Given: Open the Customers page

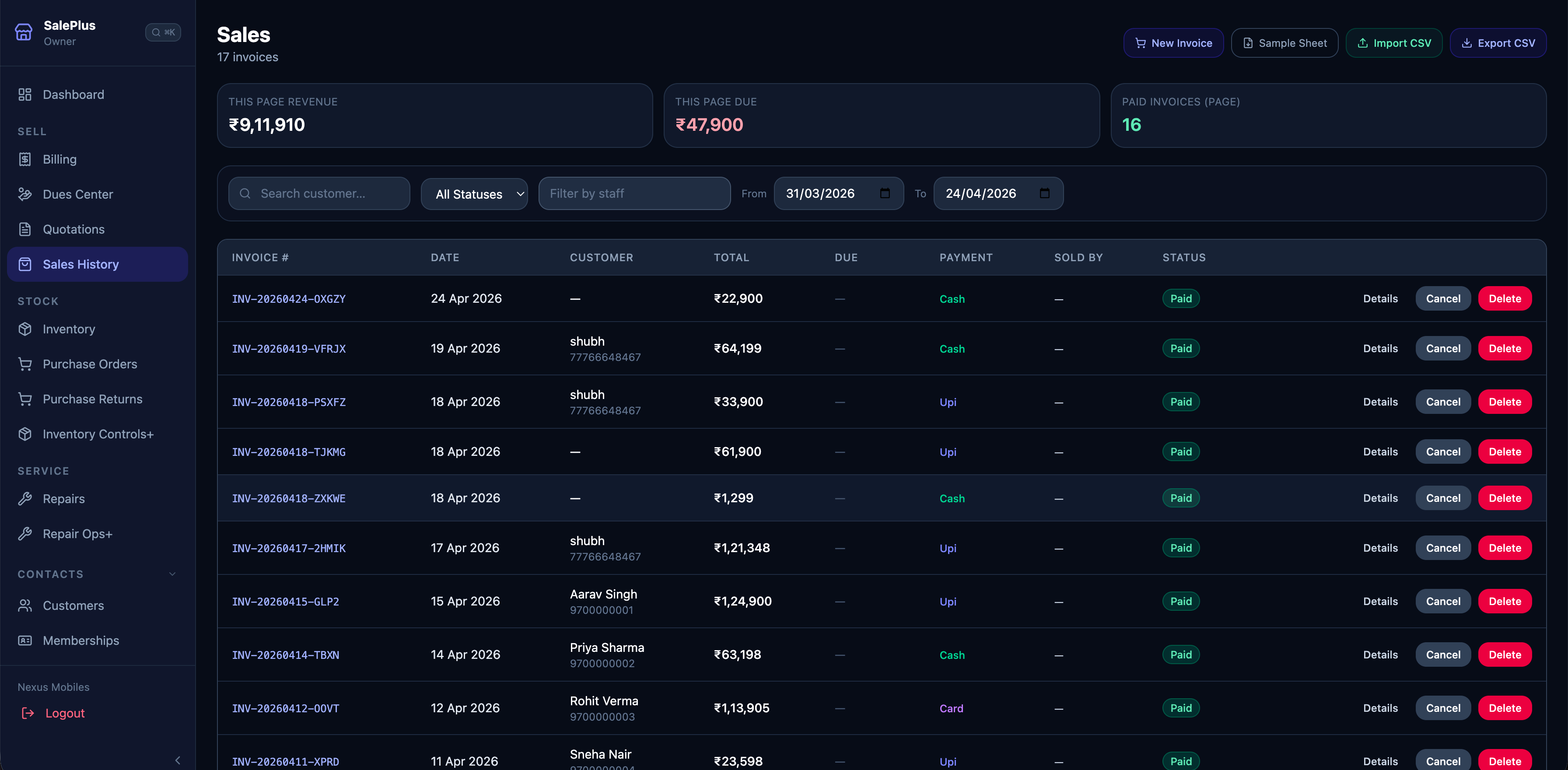Looking at the screenshot, I should 73,605.
